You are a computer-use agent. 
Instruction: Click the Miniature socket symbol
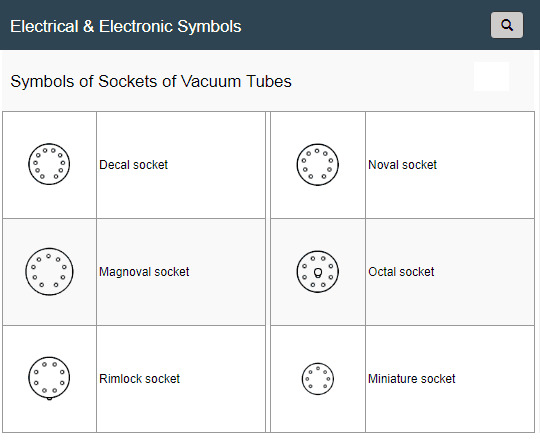(x=318, y=379)
